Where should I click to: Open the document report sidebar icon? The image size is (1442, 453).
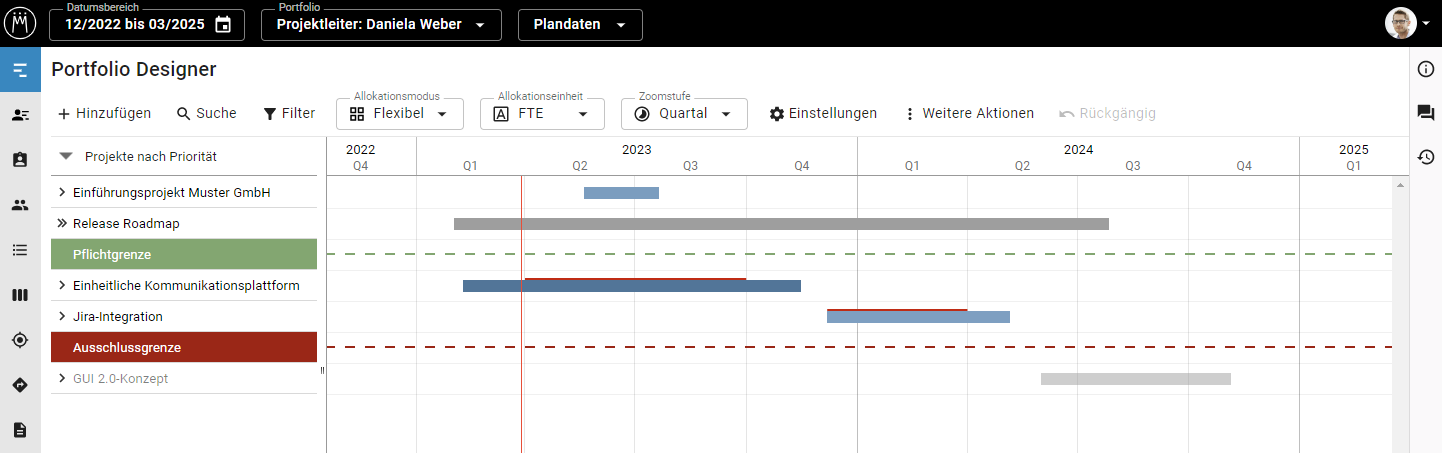point(20,430)
